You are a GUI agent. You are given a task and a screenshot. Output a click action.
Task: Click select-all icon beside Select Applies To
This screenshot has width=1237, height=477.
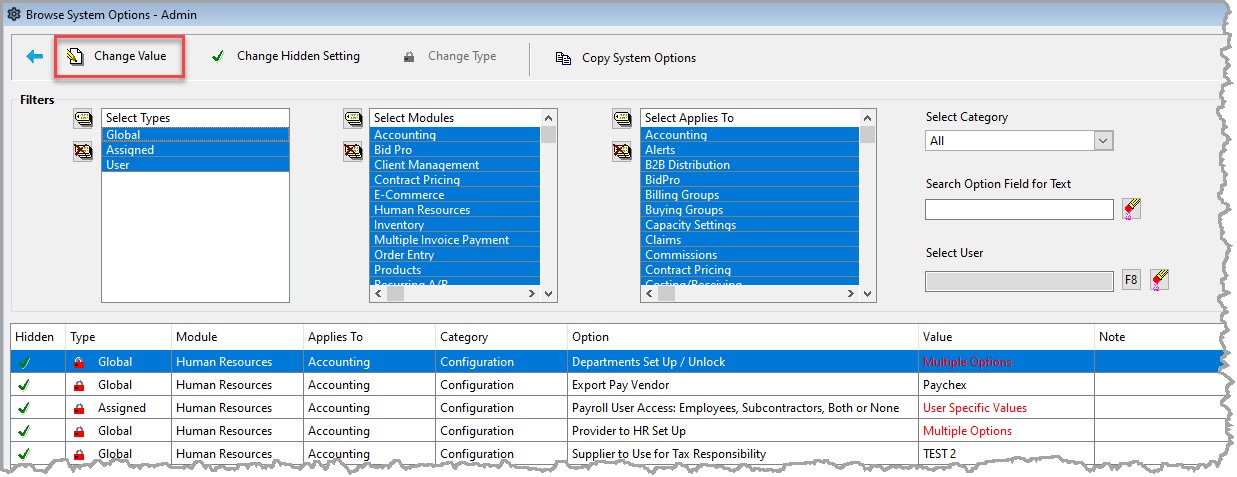click(622, 120)
